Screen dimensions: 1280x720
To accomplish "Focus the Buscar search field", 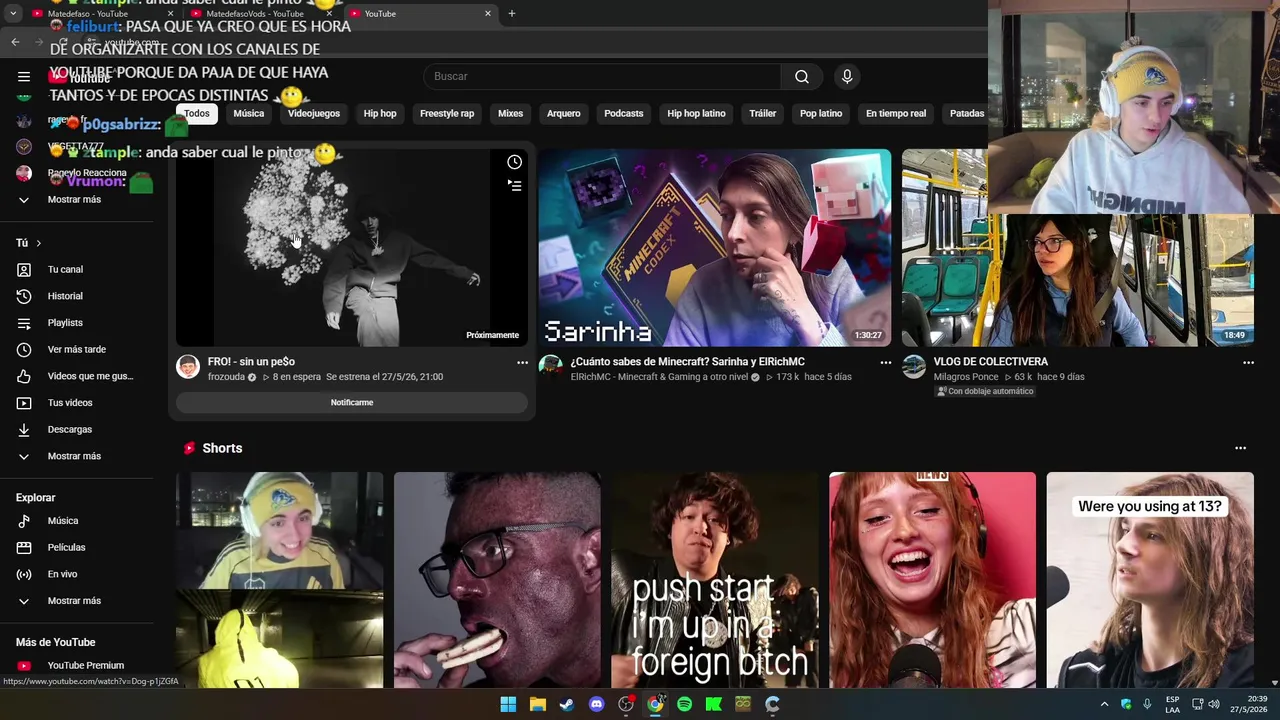I will pyautogui.click(x=604, y=76).
